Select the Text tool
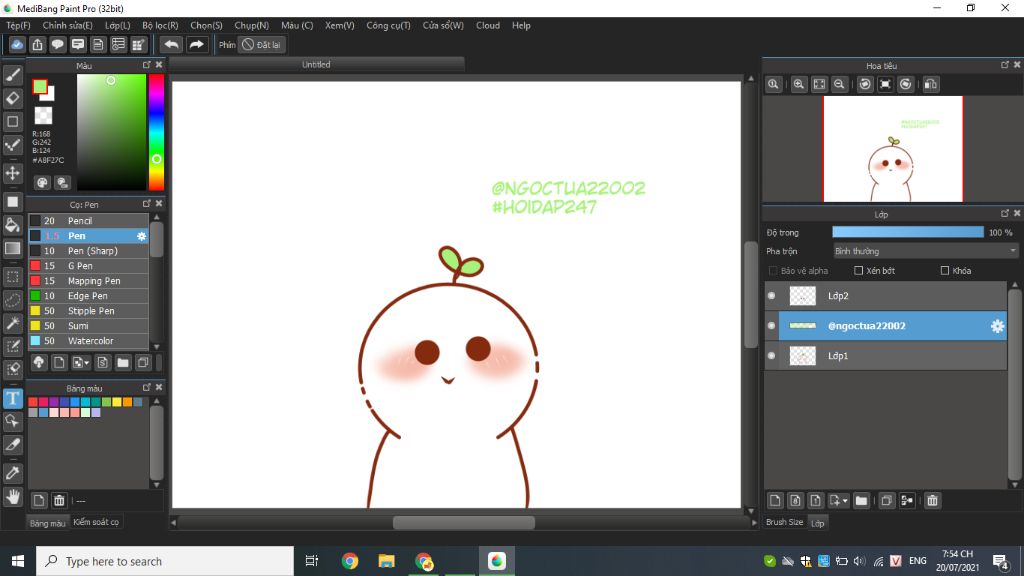The image size is (1024, 576). (x=12, y=398)
